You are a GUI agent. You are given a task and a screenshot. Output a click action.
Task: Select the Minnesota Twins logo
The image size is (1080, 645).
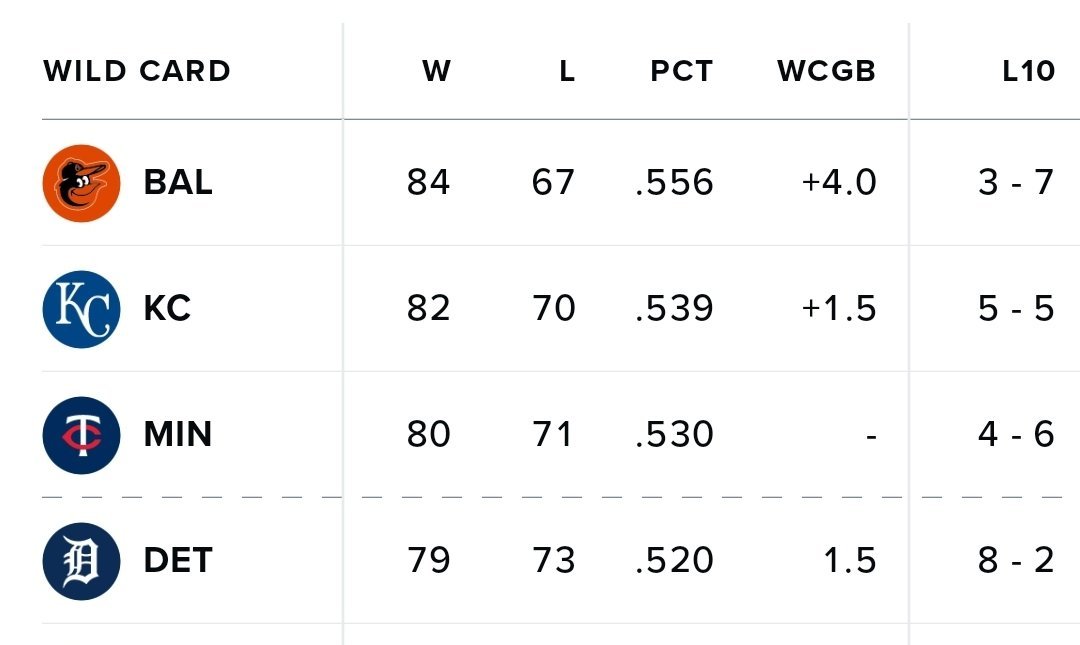tap(81, 435)
